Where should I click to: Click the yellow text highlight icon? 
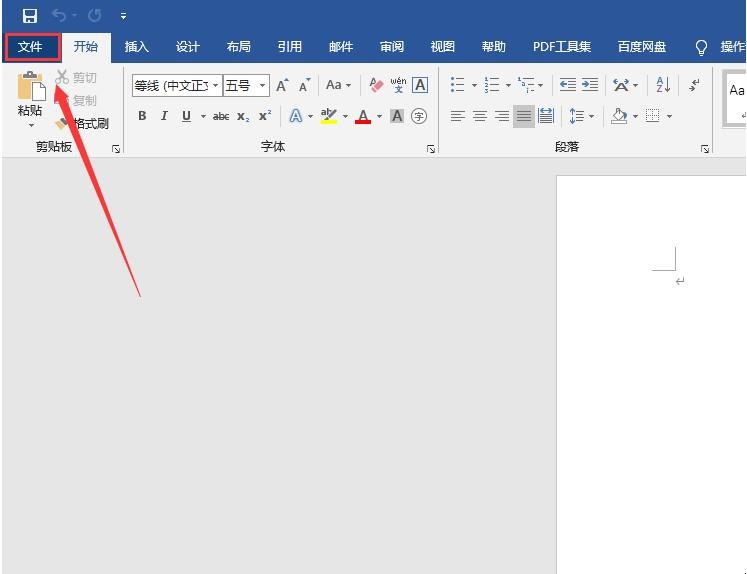tap(329, 116)
